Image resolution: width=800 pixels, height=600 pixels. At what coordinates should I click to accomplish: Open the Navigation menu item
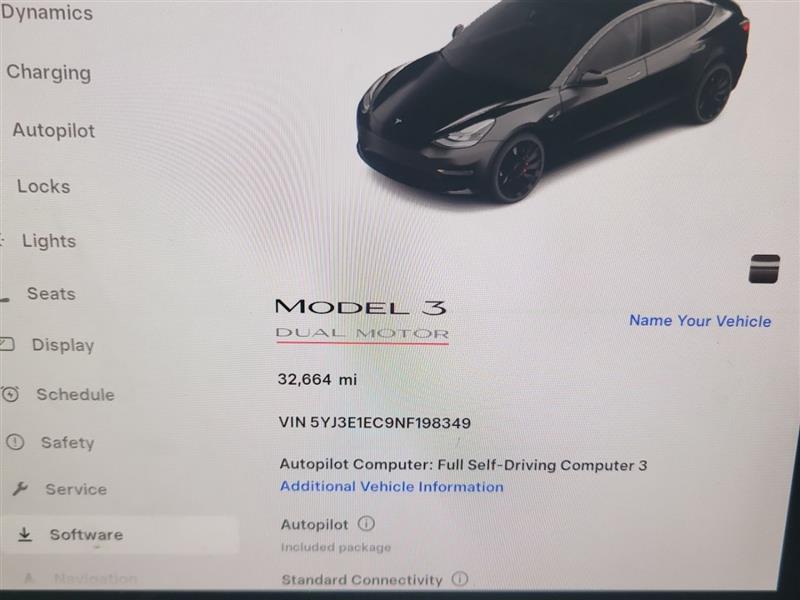pos(95,579)
